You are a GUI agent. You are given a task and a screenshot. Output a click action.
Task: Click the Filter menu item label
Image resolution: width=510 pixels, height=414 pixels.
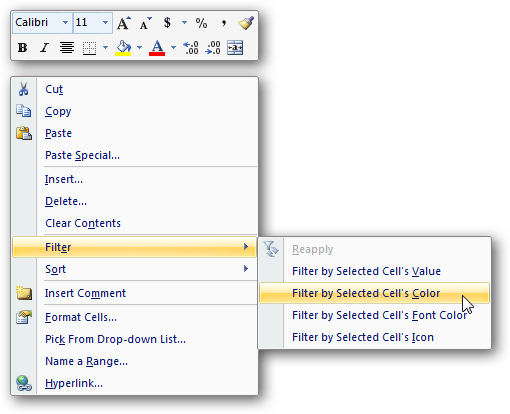point(58,247)
